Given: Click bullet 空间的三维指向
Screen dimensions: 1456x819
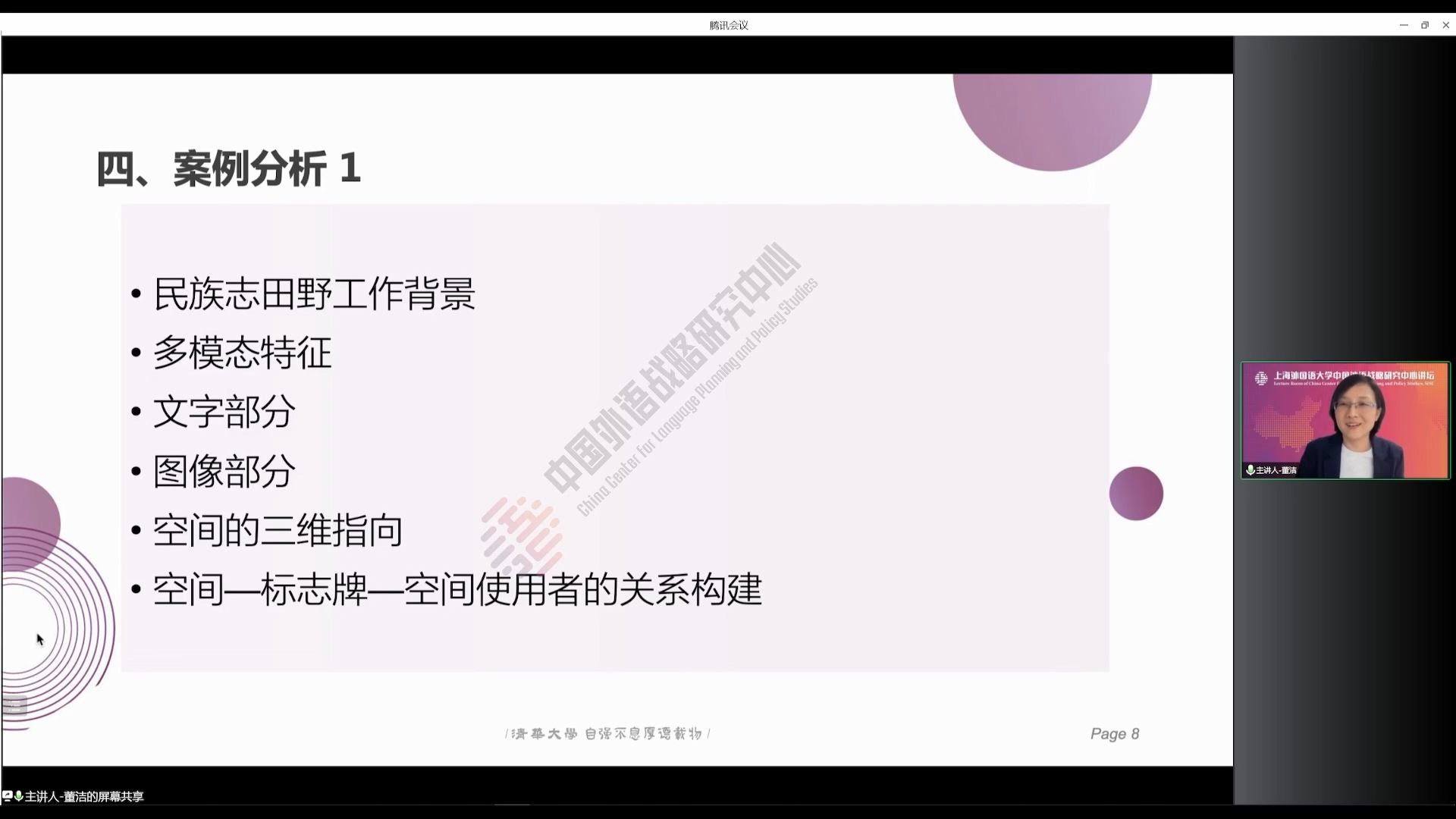Looking at the screenshot, I should click(278, 530).
